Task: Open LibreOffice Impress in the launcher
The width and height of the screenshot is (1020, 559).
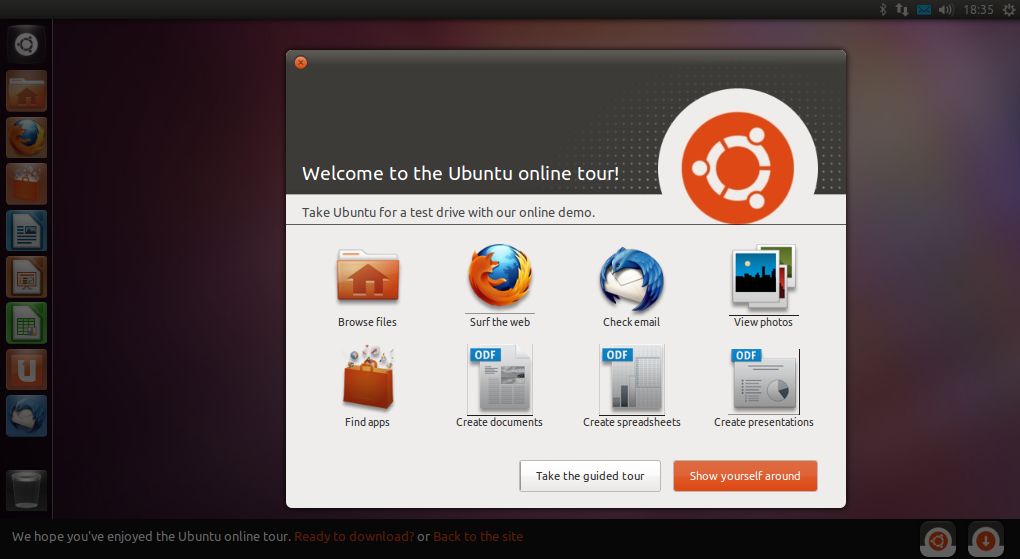Action: pyautogui.click(x=26, y=277)
